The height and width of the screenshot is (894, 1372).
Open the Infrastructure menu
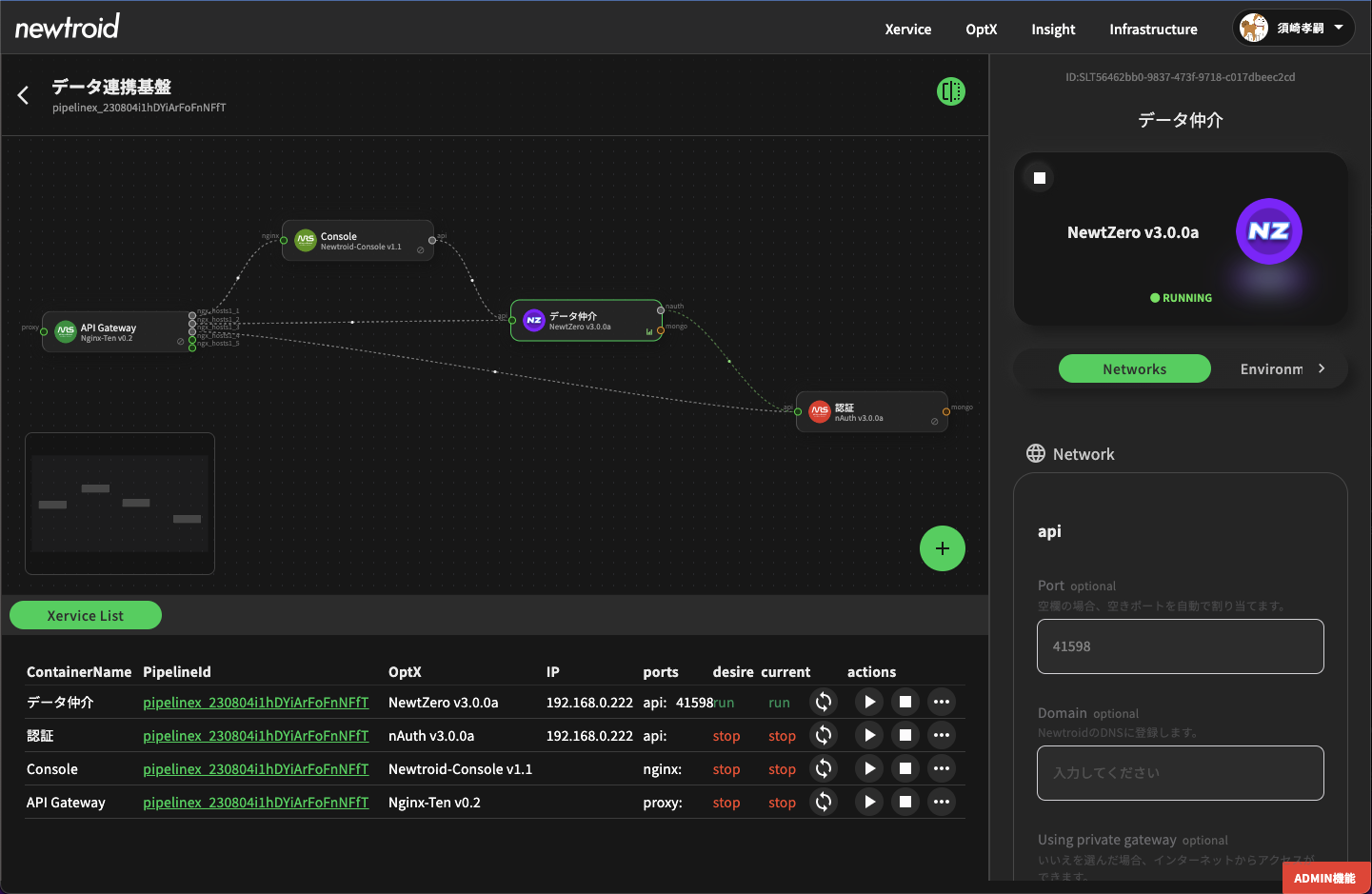[x=1153, y=29]
